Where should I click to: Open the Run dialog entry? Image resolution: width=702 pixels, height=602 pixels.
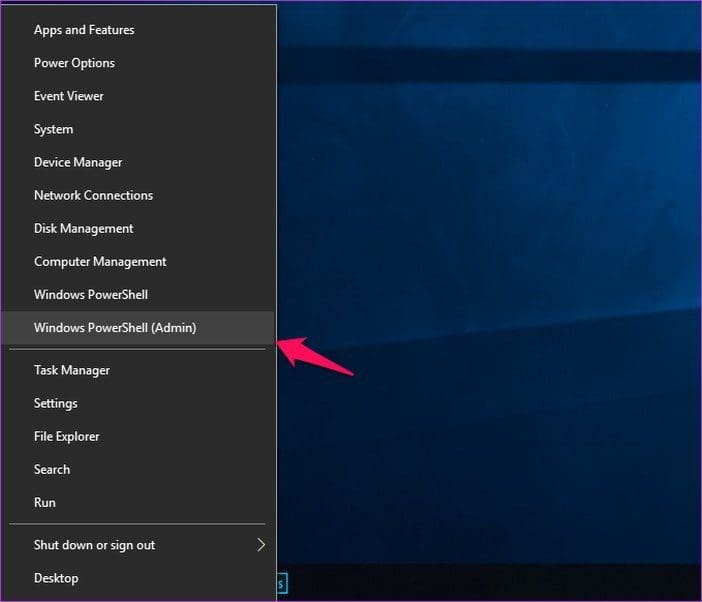(x=138, y=503)
